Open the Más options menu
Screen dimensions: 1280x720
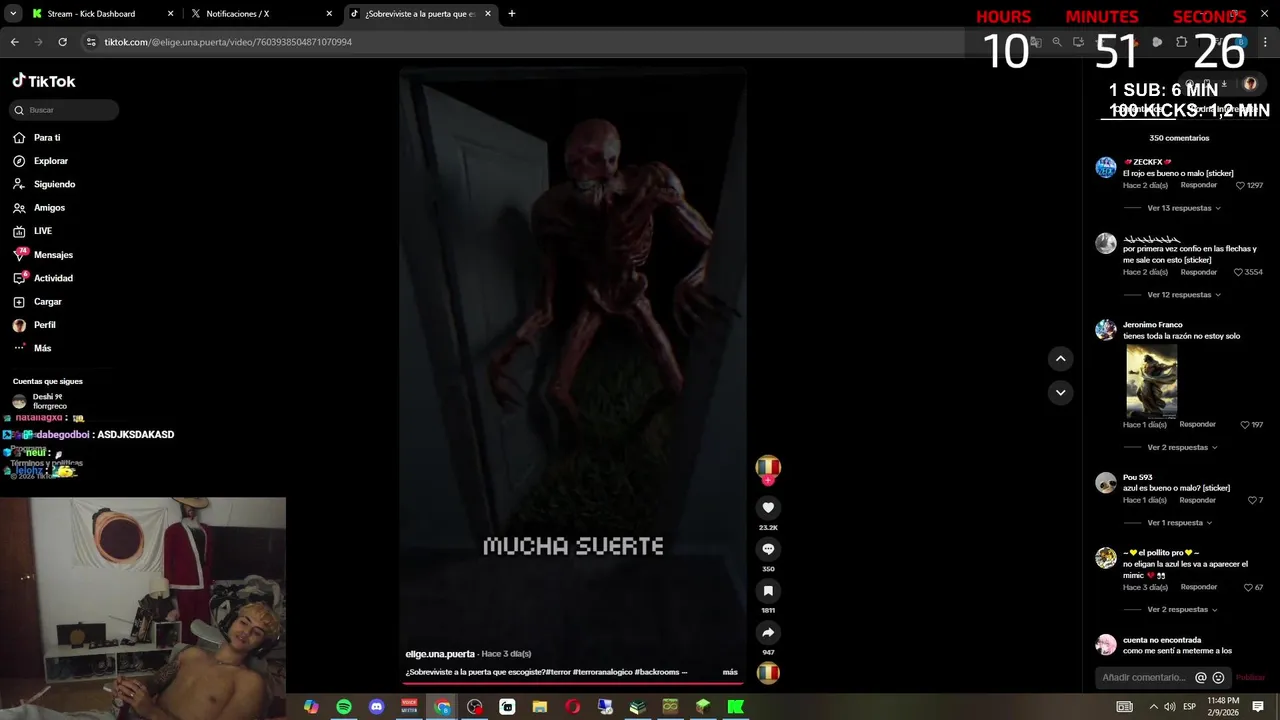click(x=32, y=348)
